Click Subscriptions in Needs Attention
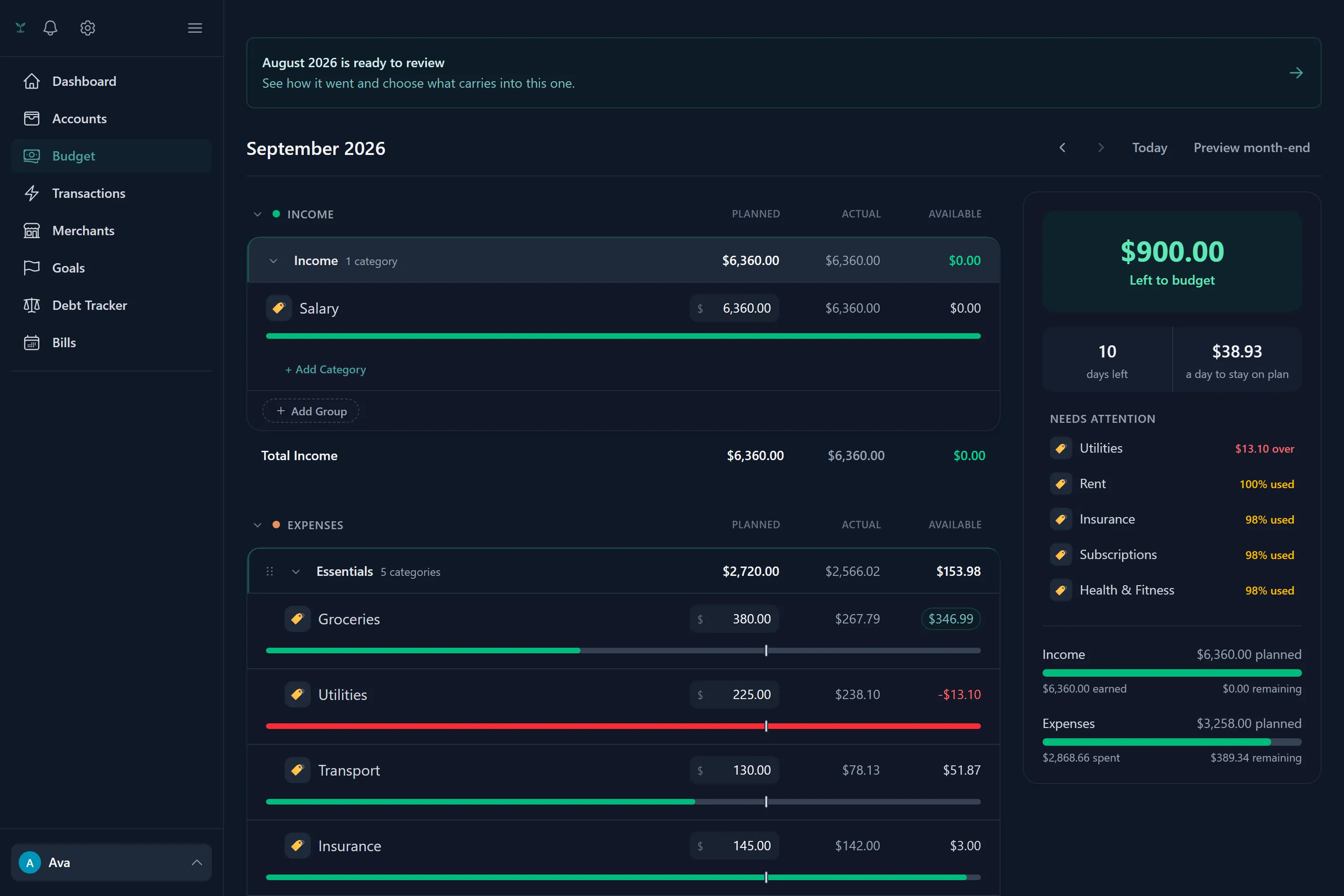The height and width of the screenshot is (896, 1344). [x=1118, y=554]
